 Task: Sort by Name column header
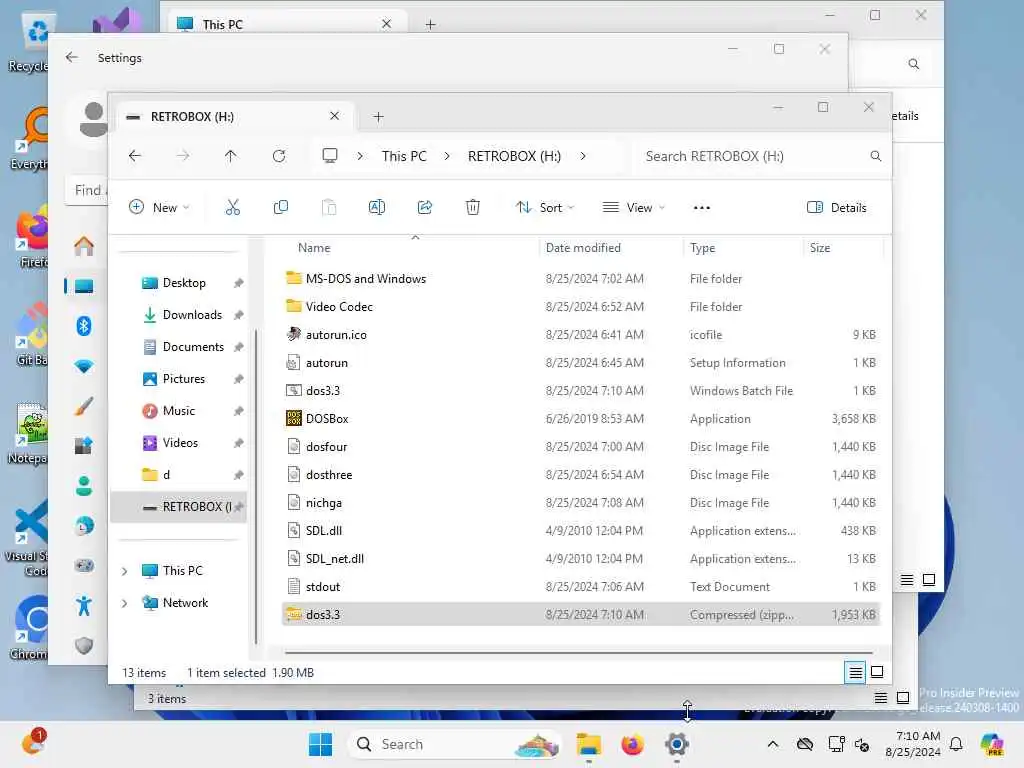point(314,248)
